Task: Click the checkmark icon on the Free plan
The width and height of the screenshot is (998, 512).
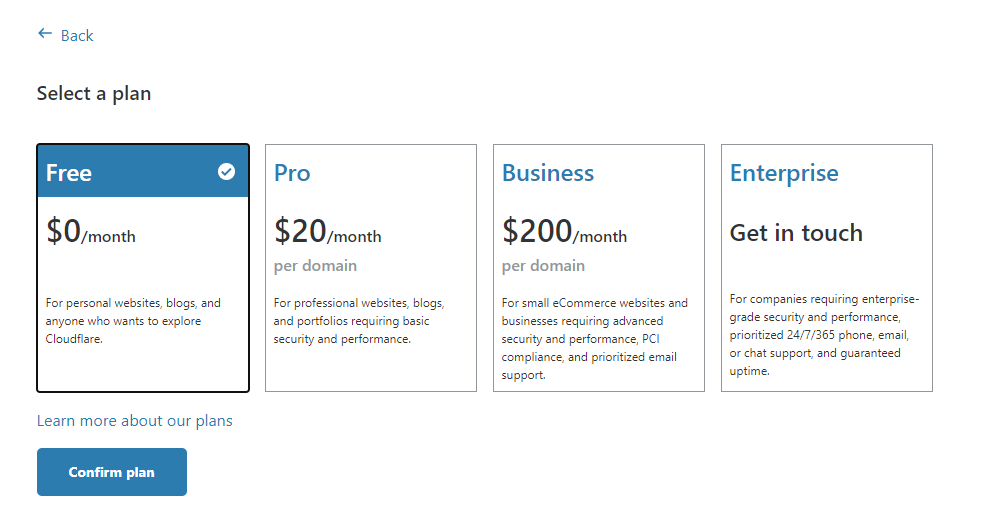Action: (x=227, y=172)
